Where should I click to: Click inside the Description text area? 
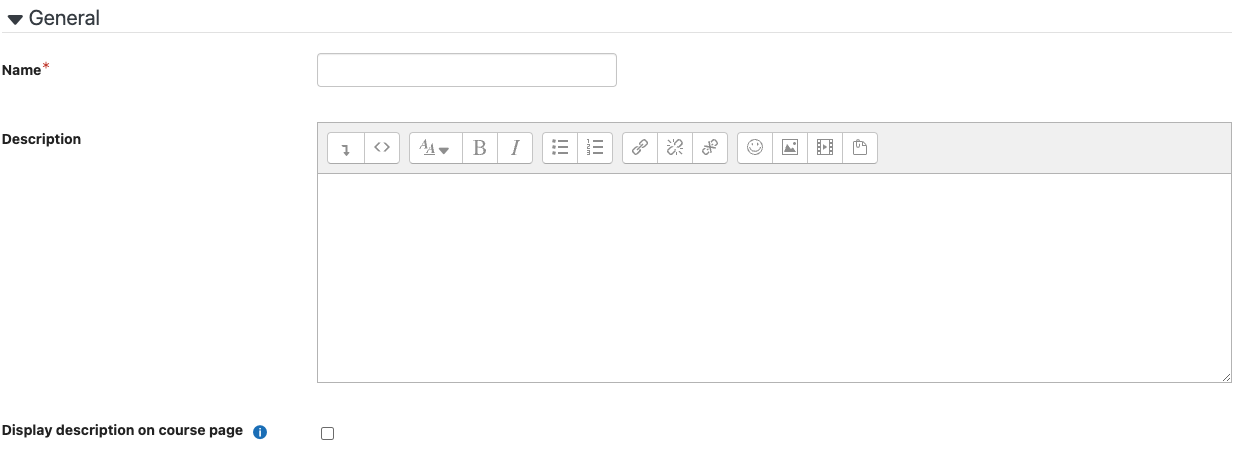pyautogui.click(x=774, y=278)
